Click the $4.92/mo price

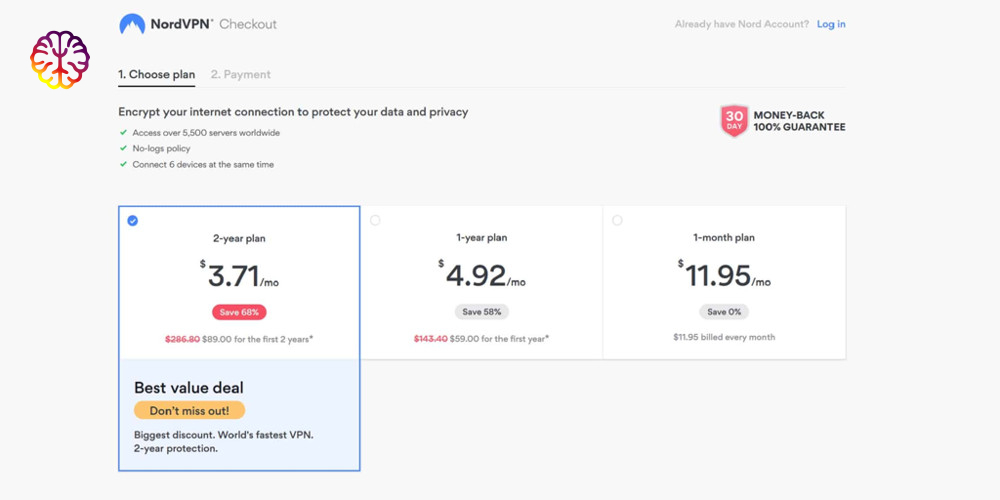pos(482,274)
